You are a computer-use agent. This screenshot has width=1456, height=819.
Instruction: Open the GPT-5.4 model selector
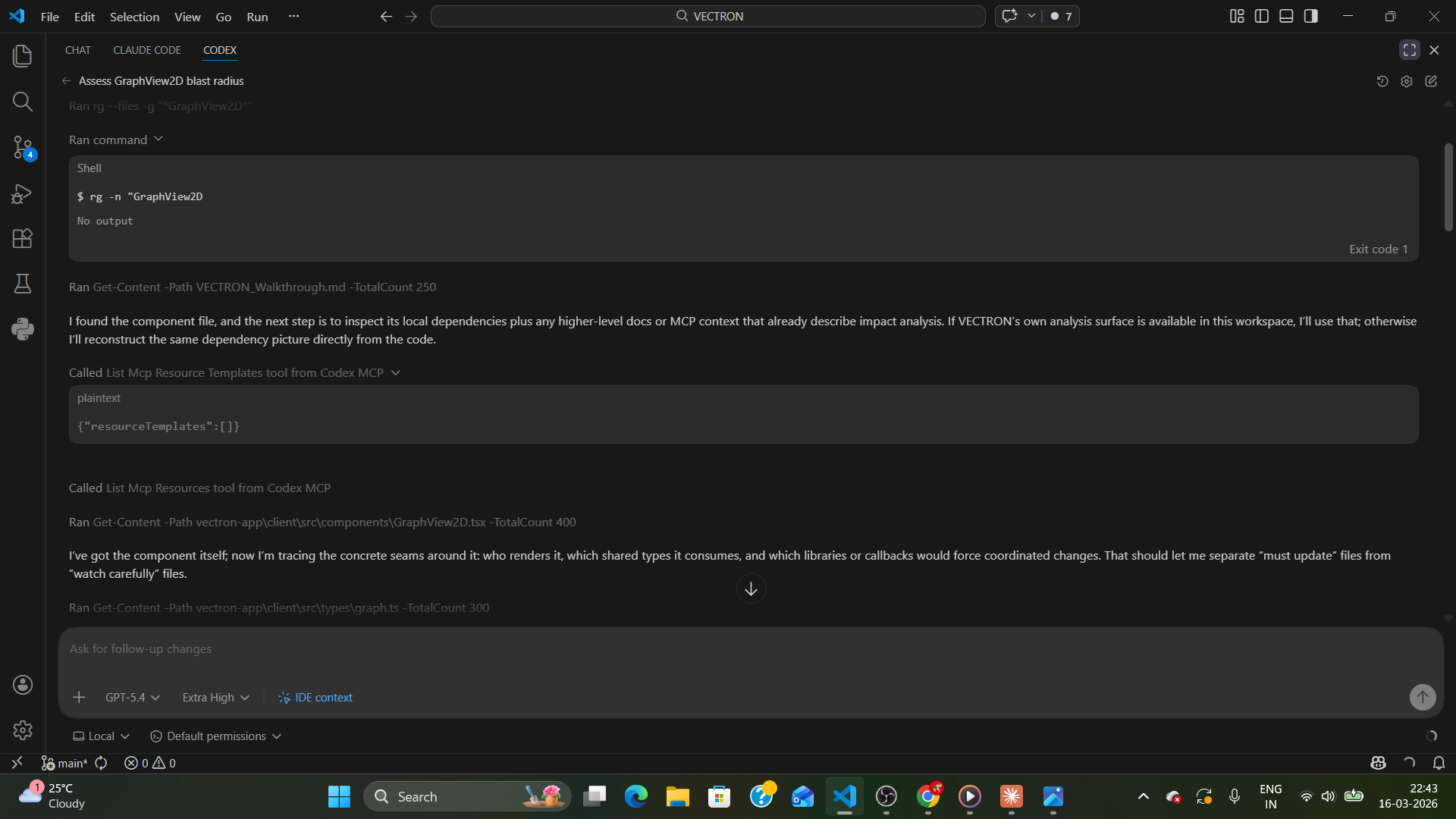pyautogui.click(x=131, y=697)
